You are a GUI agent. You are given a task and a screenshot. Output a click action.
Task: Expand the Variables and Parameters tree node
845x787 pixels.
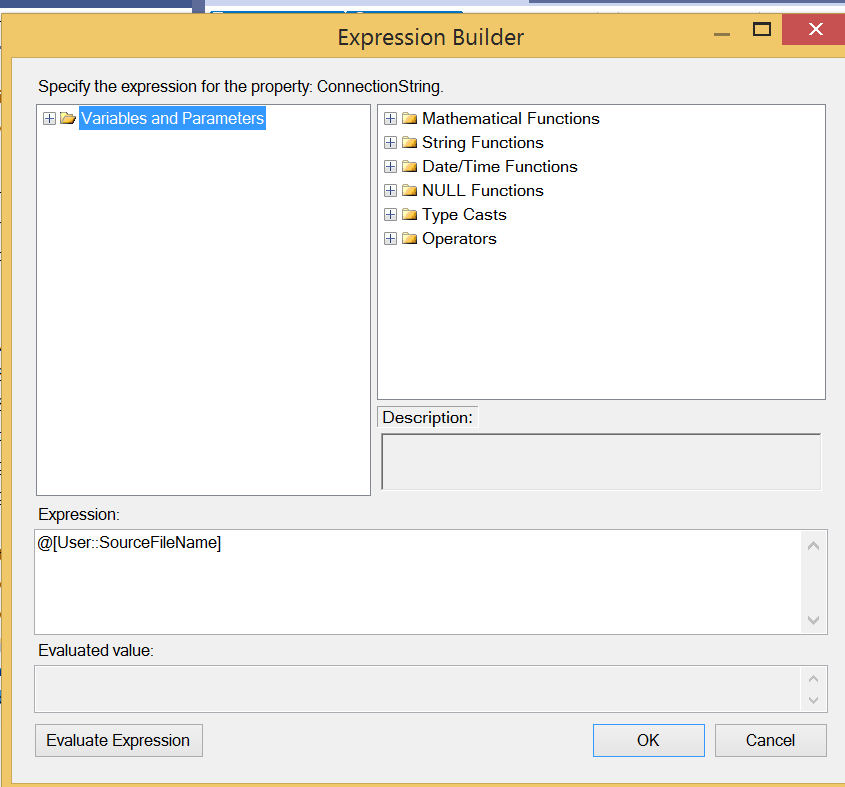[x=49, y=118]
